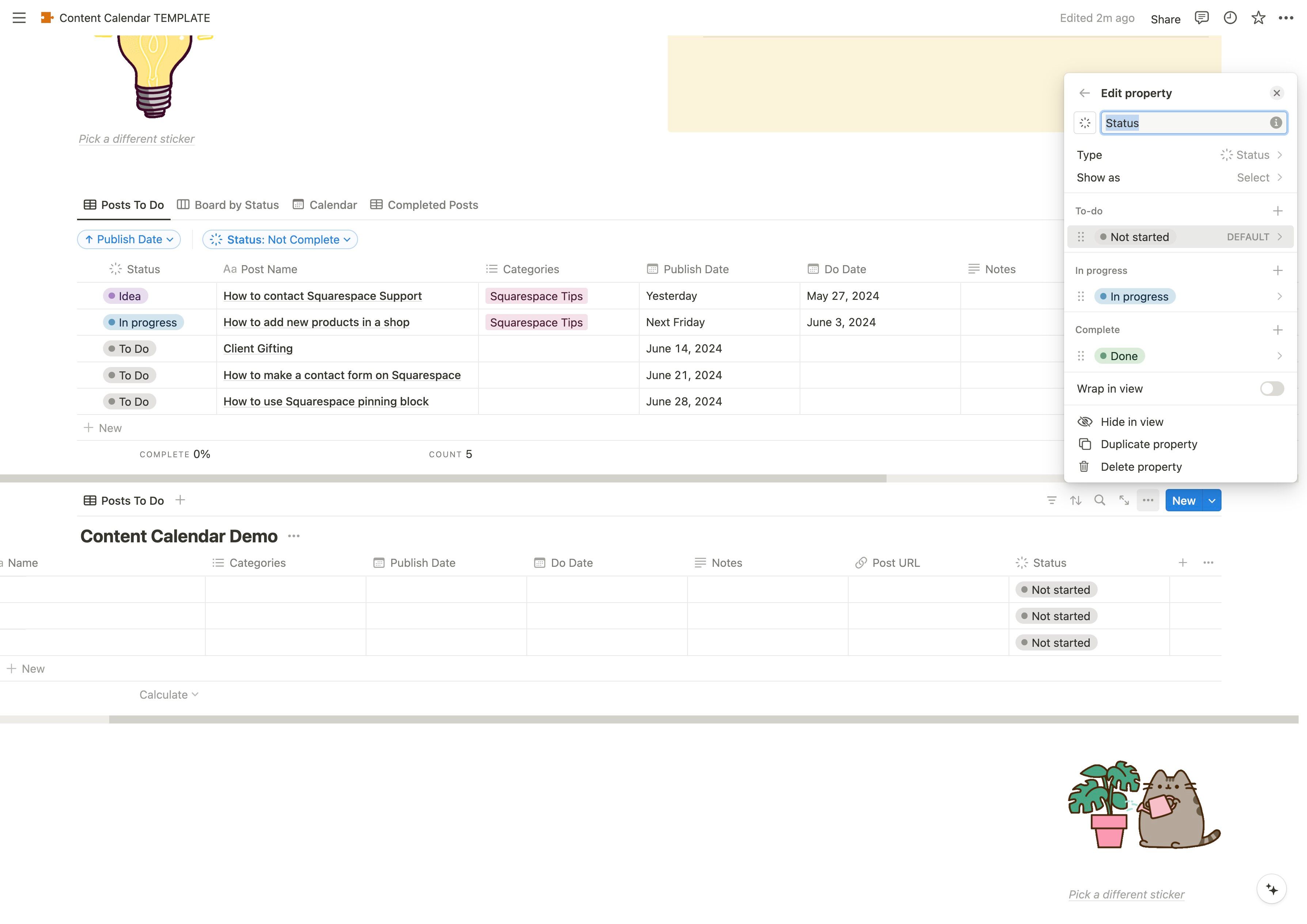Click the Notion AI sparkle button
The image size is (1307, 924).
click(1271, 889)
